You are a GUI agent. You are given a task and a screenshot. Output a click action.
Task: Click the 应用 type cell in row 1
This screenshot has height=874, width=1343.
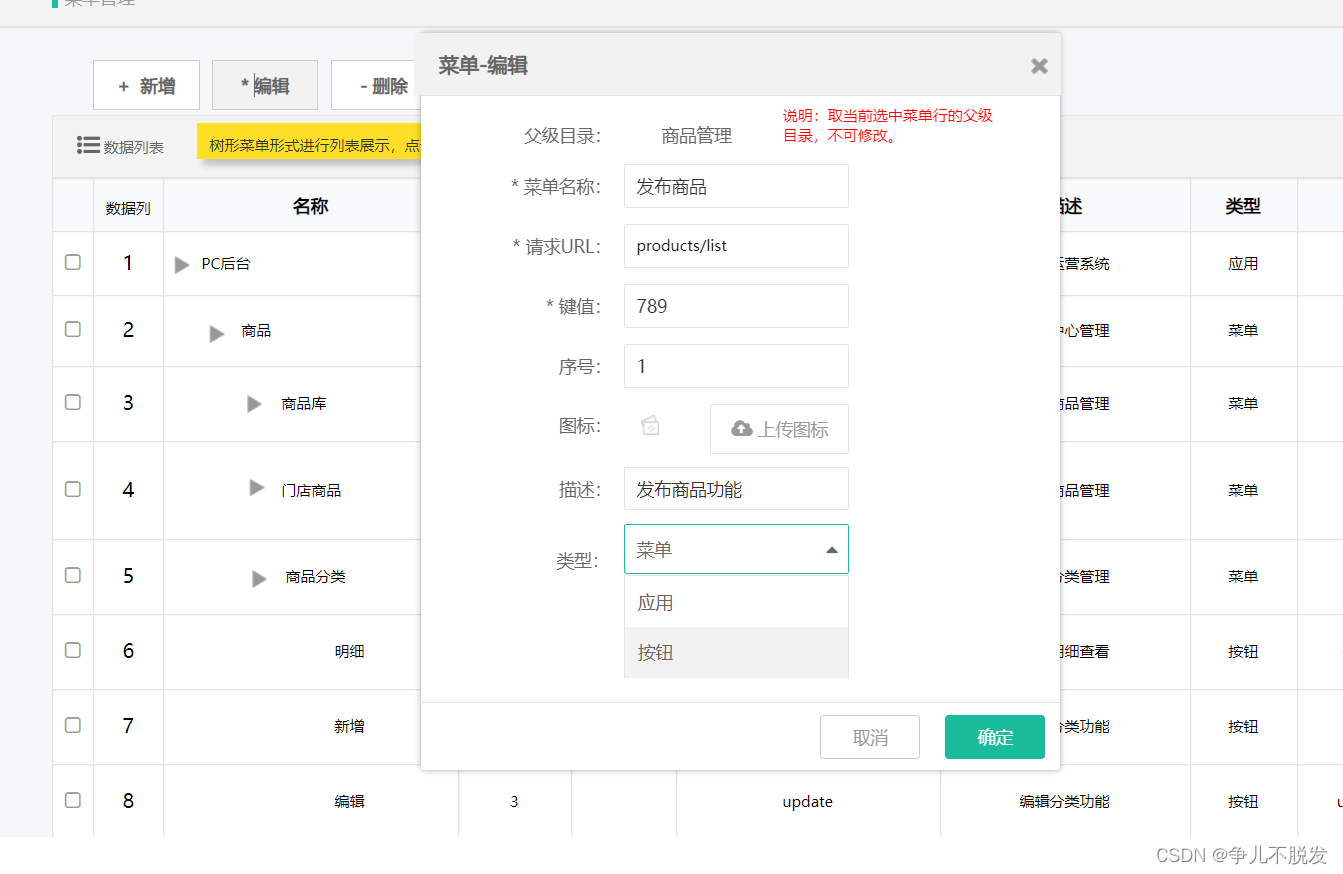point(1243,264)
